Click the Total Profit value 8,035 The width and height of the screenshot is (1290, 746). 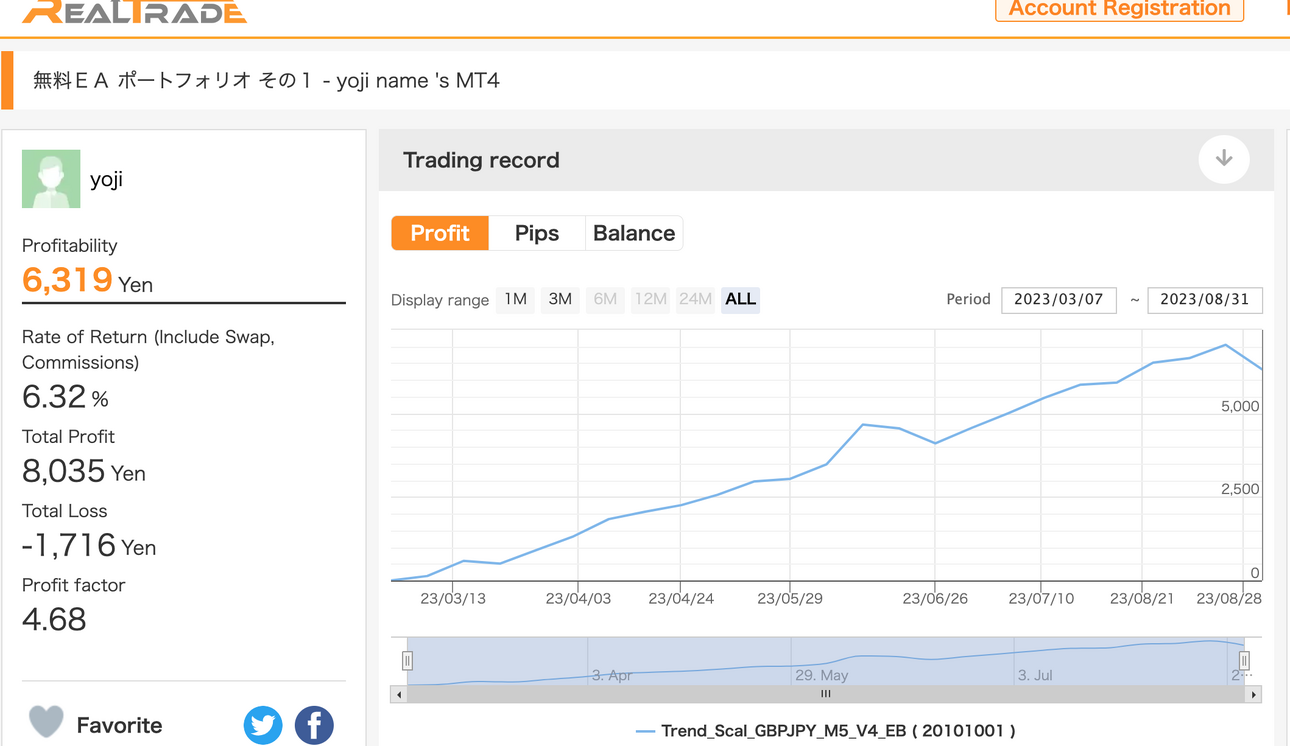[x=63, y=471]
